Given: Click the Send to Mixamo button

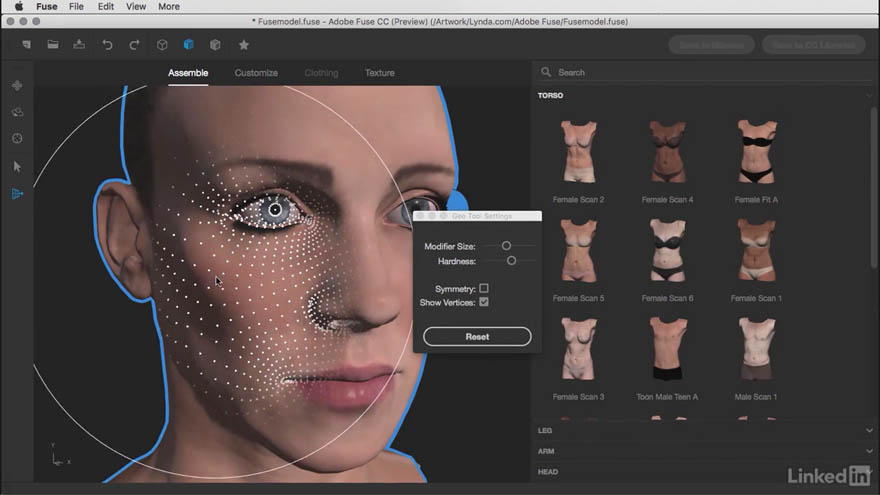Looking at the screenshot, I should point(712,45).
